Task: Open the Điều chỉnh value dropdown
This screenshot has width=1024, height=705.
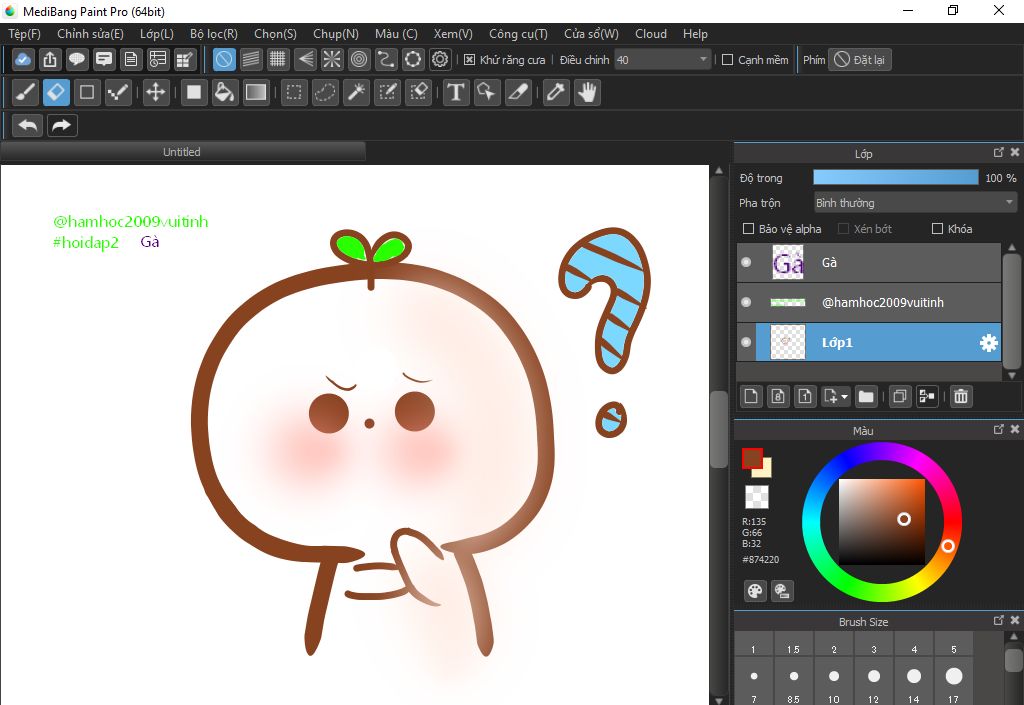Action: [x=703, y=60]
